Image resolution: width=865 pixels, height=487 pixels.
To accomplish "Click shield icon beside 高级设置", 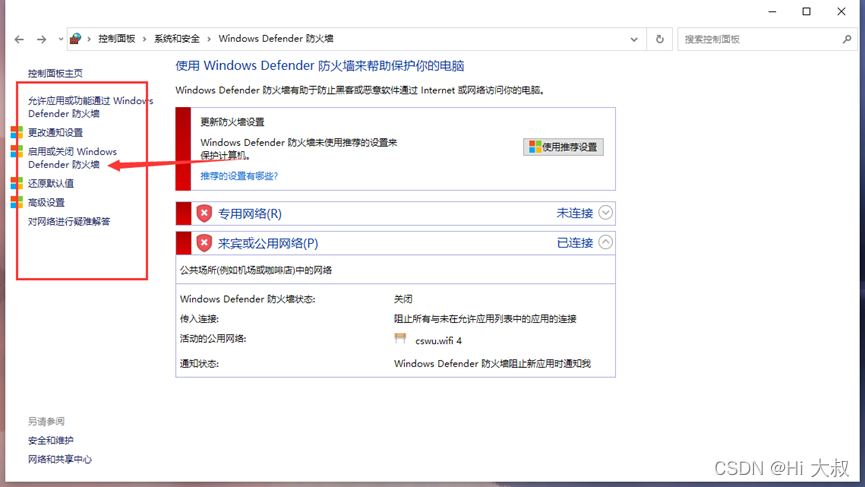I will pos(17,202).
